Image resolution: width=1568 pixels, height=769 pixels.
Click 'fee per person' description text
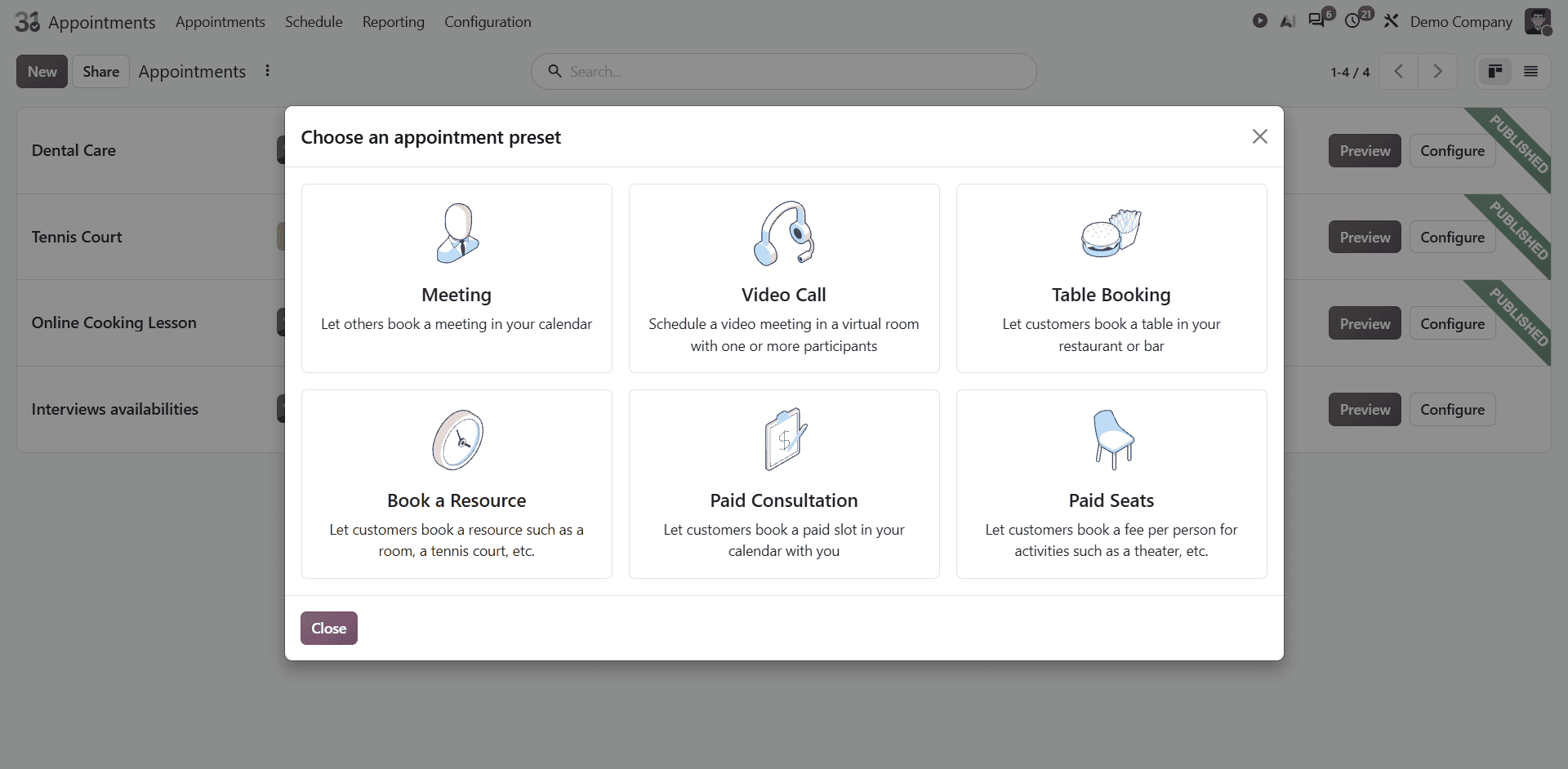tap(1111, 540)
